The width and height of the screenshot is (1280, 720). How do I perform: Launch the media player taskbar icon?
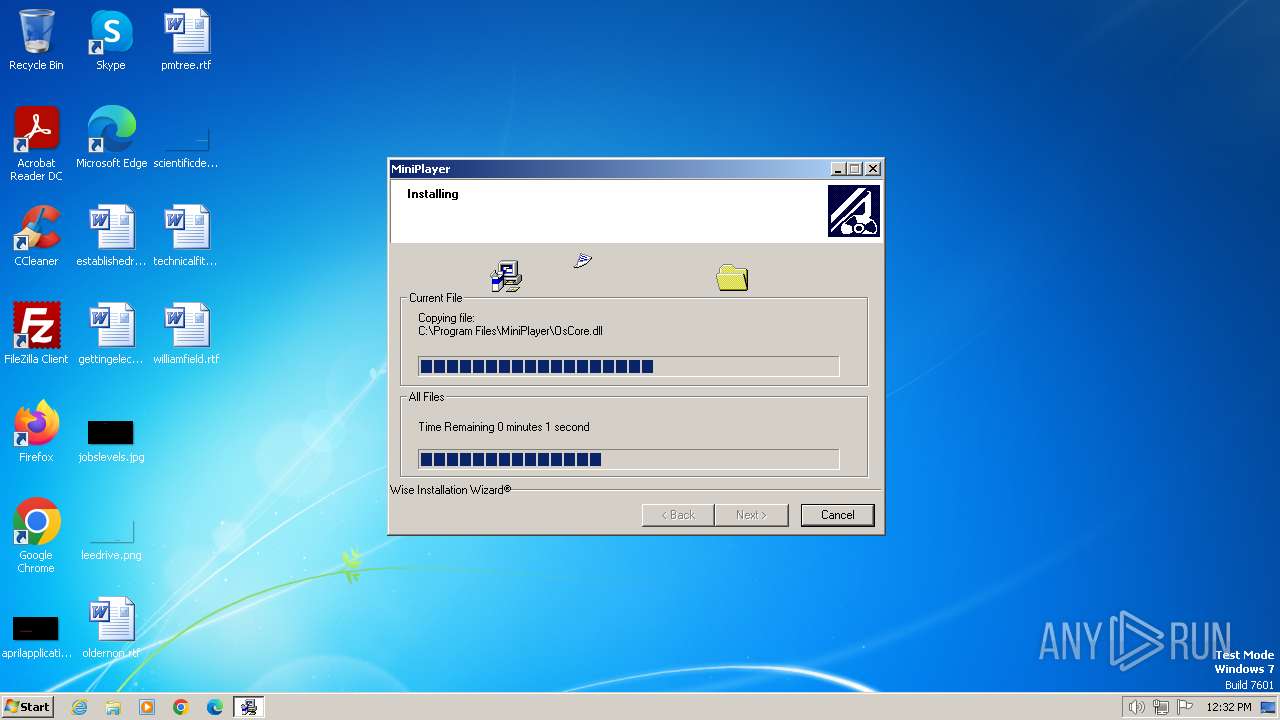coord(147,707)
